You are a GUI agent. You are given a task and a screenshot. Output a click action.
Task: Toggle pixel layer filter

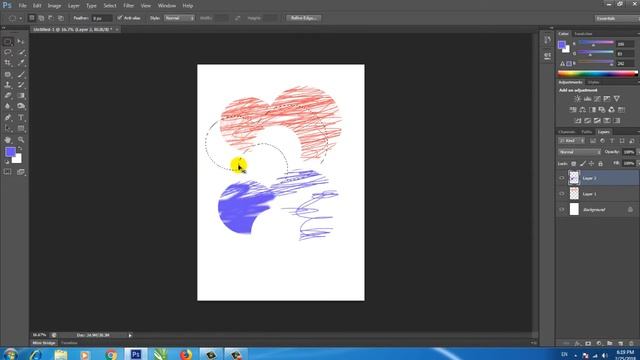593,141
